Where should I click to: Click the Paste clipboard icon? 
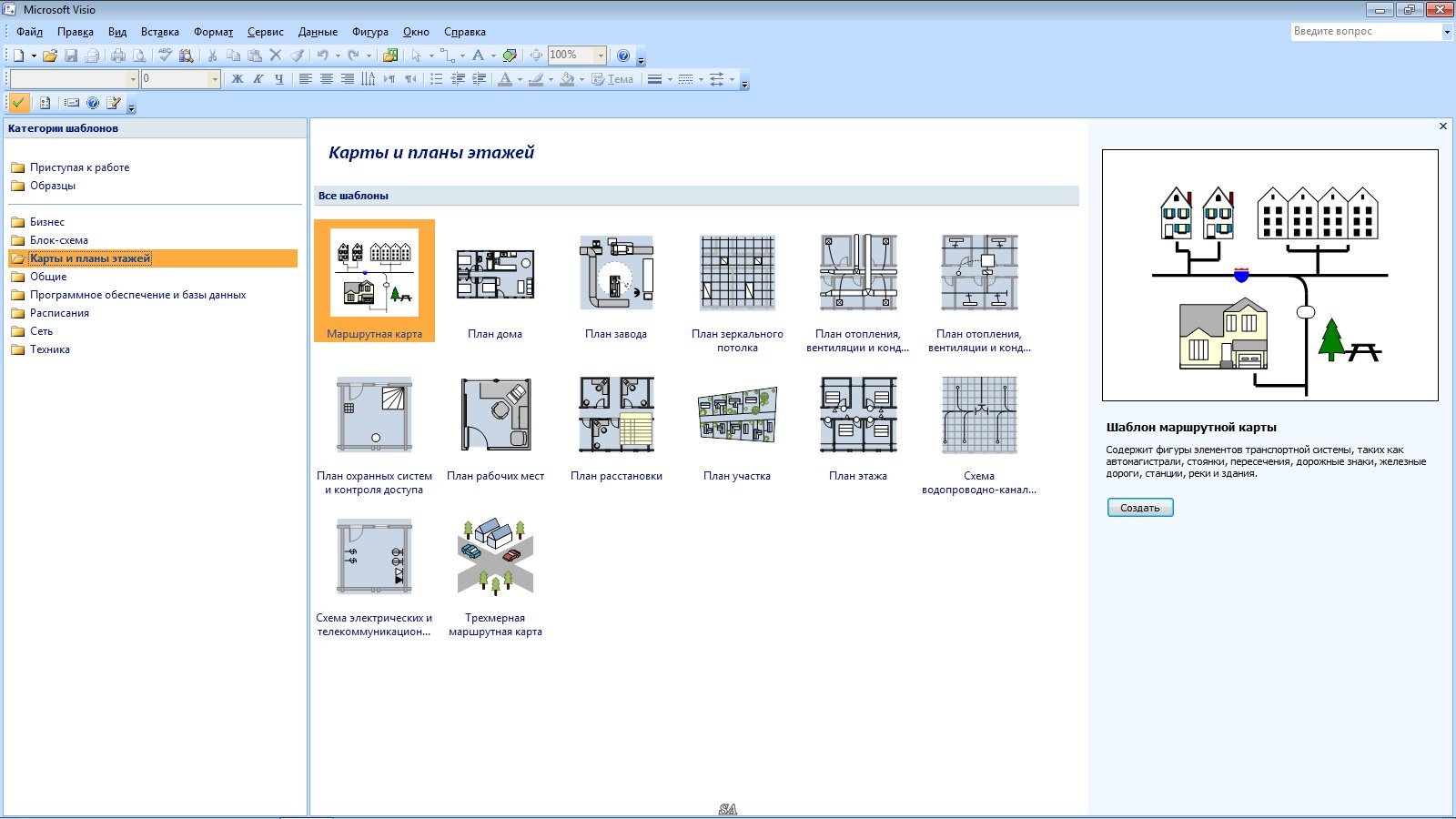pyautogui.click(x=254, y=56)
